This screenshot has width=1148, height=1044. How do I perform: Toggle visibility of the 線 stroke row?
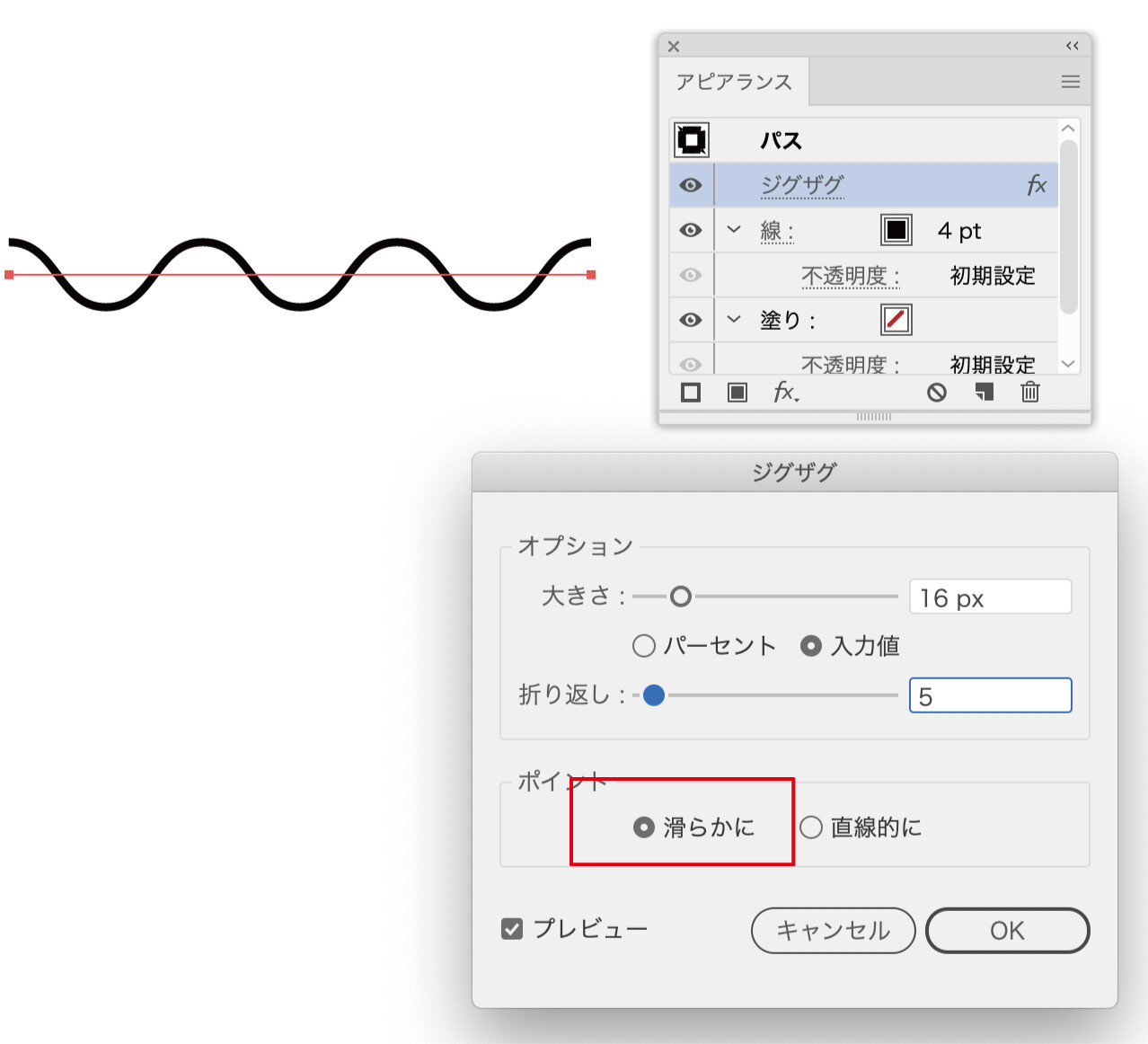[x=691, y=230]
